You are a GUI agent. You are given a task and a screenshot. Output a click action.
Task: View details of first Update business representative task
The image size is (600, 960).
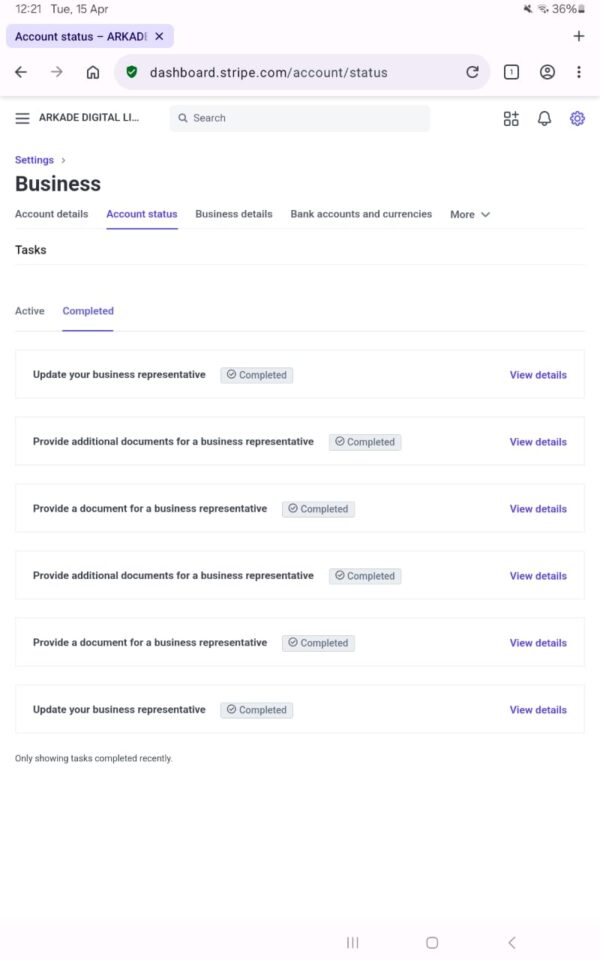tap(538, 375)
